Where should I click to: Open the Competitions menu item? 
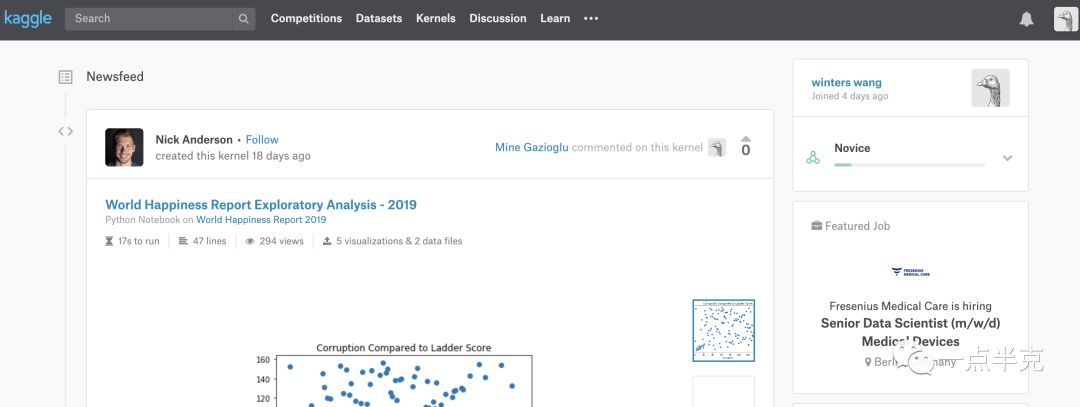click(306, 18)
